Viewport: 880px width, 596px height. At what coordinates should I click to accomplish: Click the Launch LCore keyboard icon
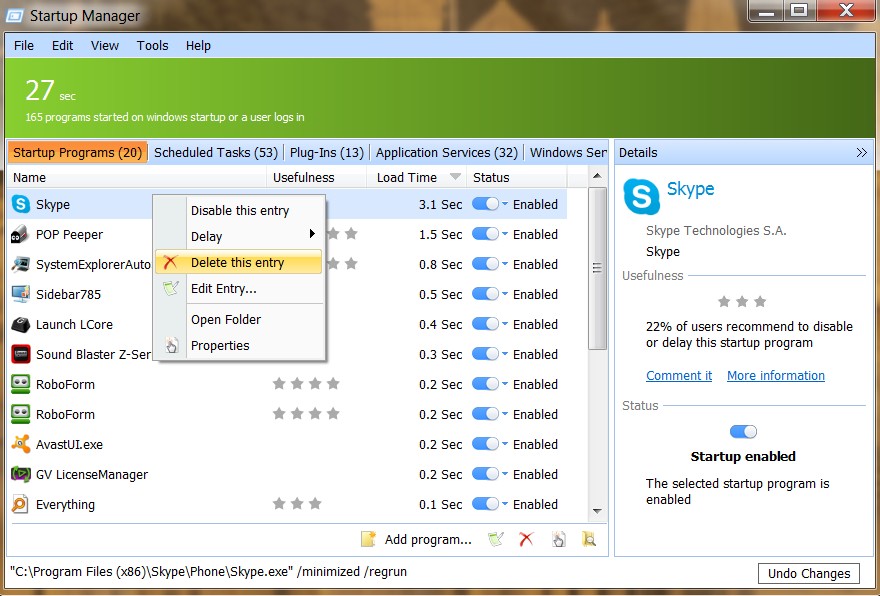click(x=21, y=324)
